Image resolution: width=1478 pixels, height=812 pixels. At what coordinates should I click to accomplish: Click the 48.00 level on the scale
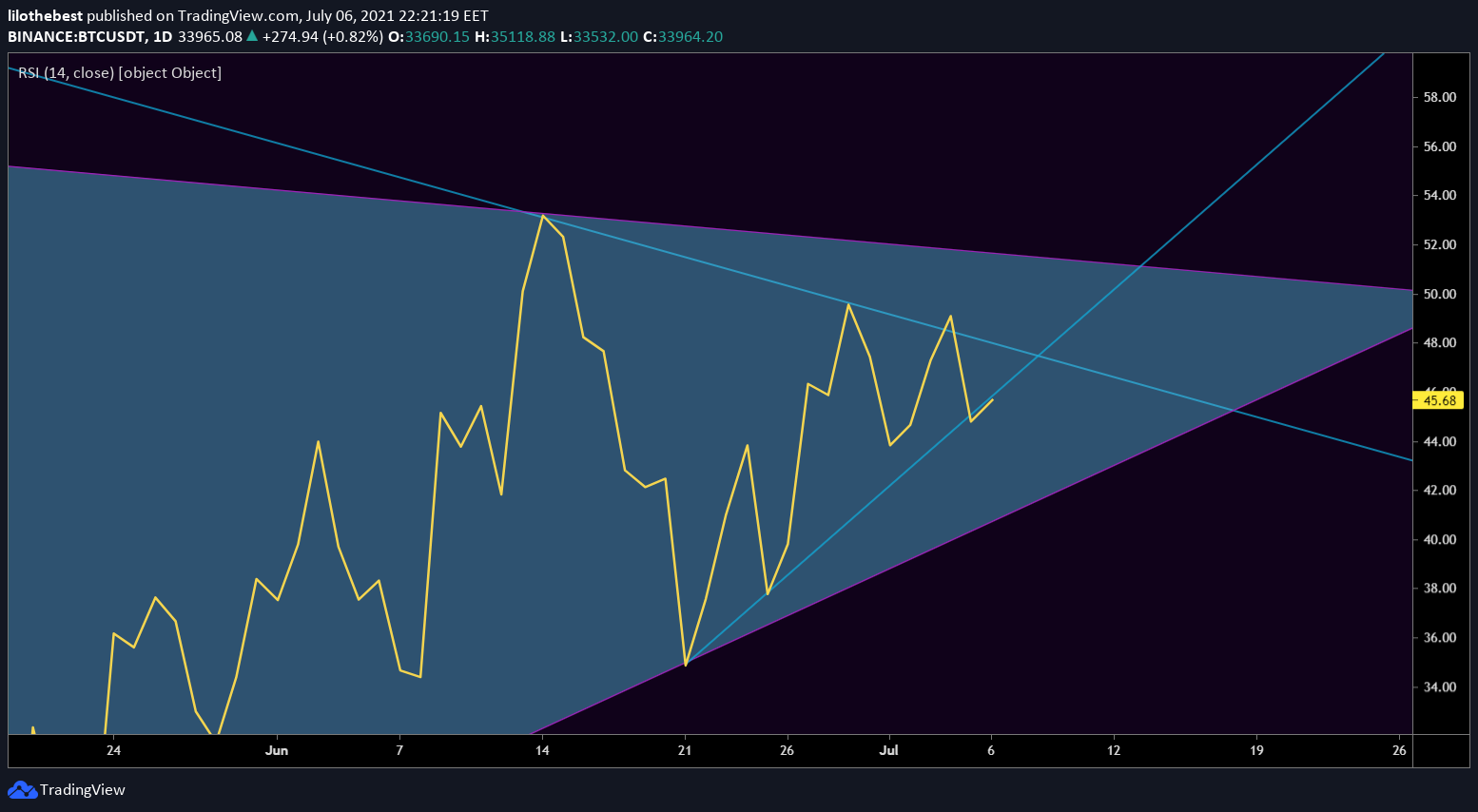1440,342
